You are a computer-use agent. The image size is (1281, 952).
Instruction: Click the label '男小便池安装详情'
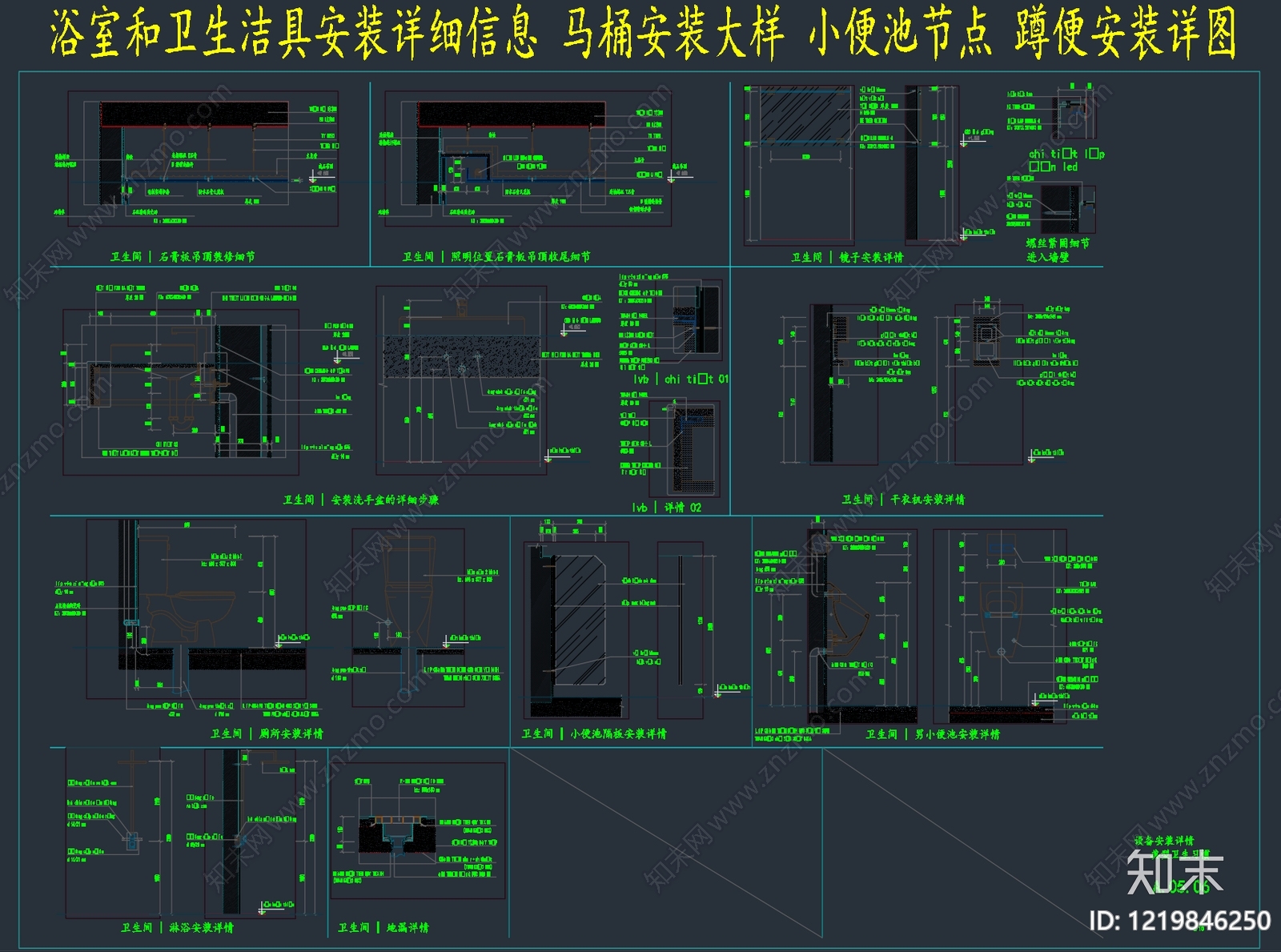tap(957, 734)
